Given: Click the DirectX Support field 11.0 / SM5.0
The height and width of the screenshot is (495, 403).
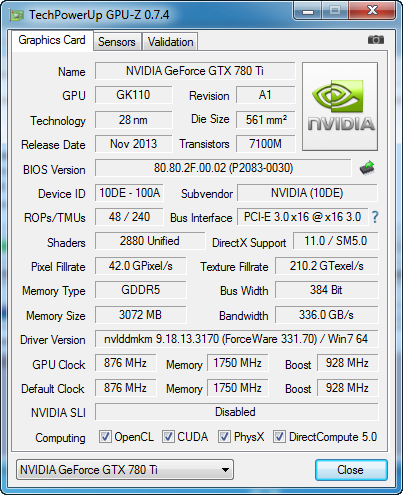Looking at the screenshot, I should tap(335, 241).
